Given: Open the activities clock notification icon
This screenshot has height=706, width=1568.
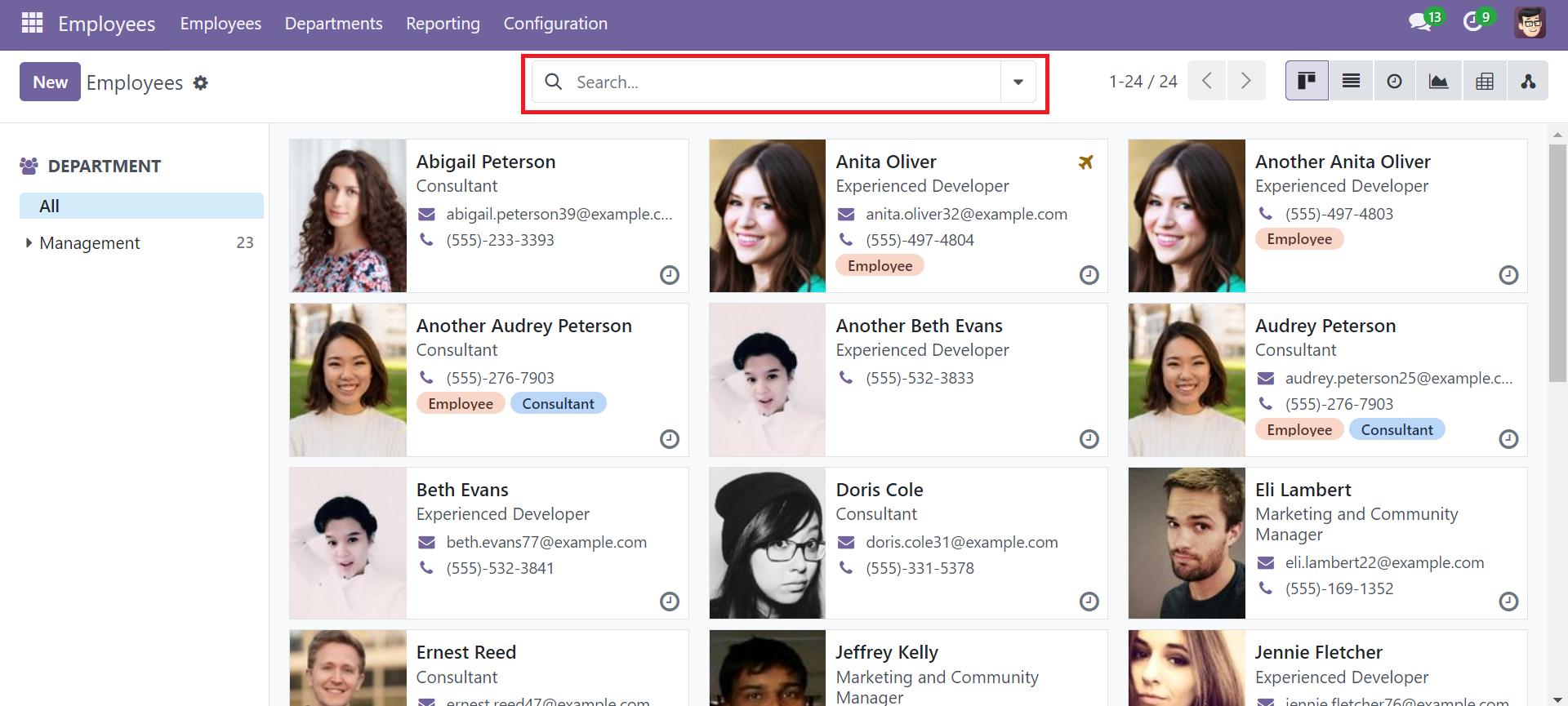Looking at the screenshot, I should 1473,22.
